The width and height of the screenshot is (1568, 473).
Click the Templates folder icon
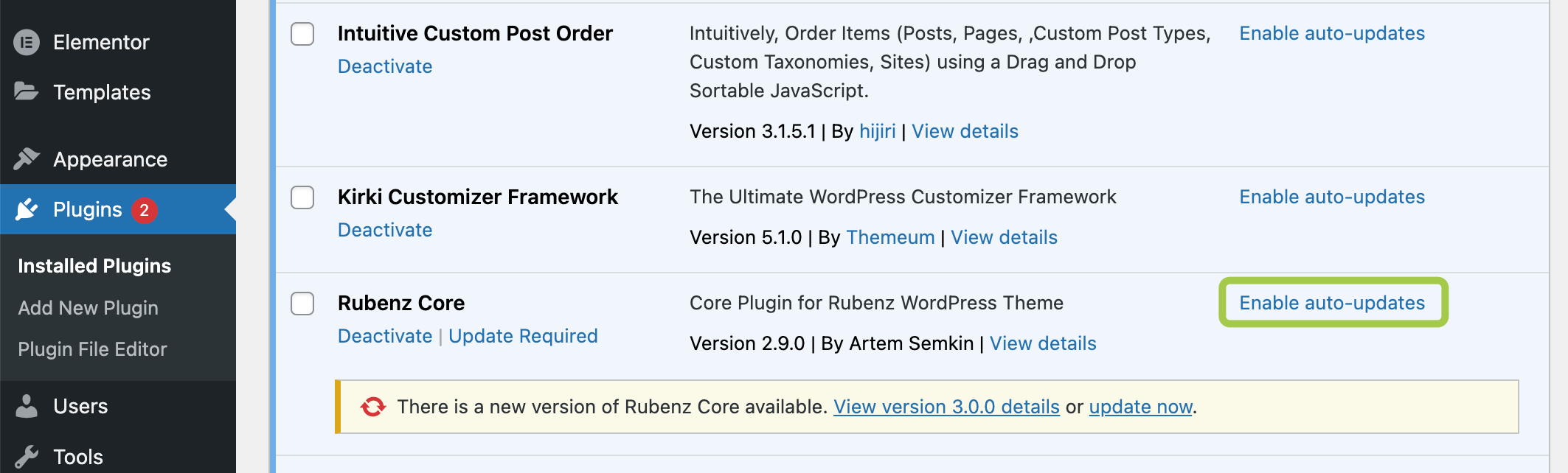point(27,92)
